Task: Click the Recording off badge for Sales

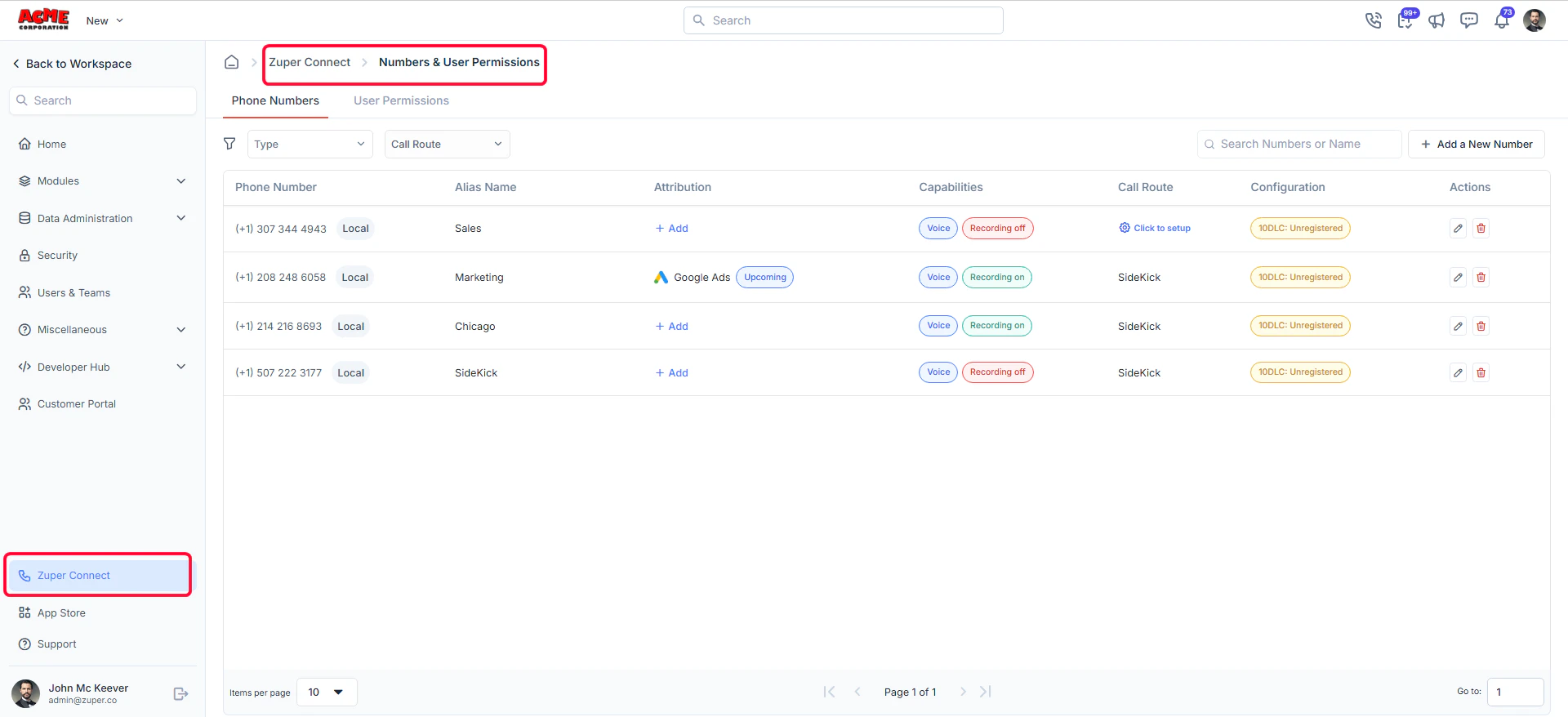Action: pos(998,229)
